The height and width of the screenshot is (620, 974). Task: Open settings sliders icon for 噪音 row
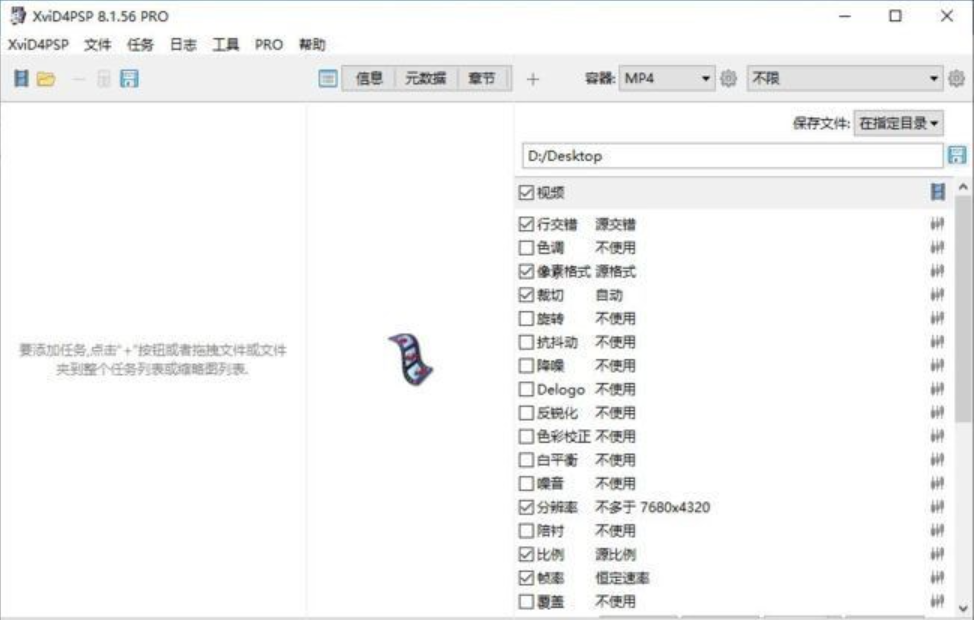coord(937,483)
